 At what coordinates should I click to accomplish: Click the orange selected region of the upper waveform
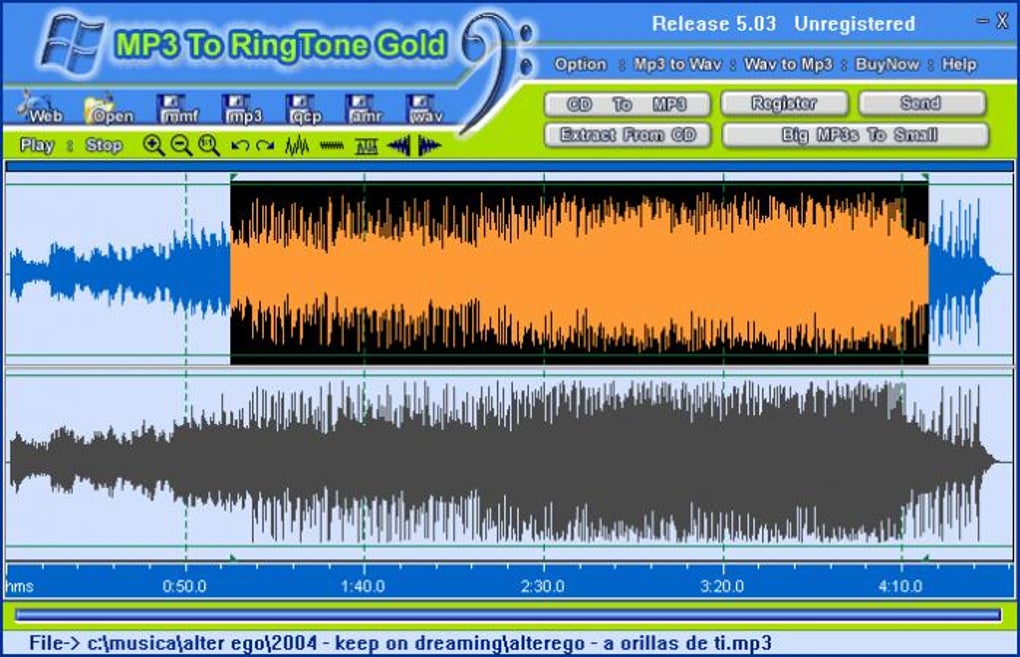click(x=579, y=273)
